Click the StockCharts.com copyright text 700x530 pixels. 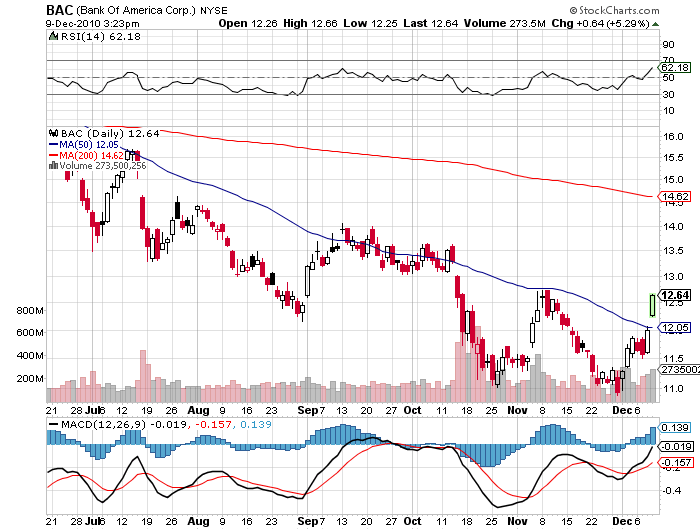click(x=614, y=10)
